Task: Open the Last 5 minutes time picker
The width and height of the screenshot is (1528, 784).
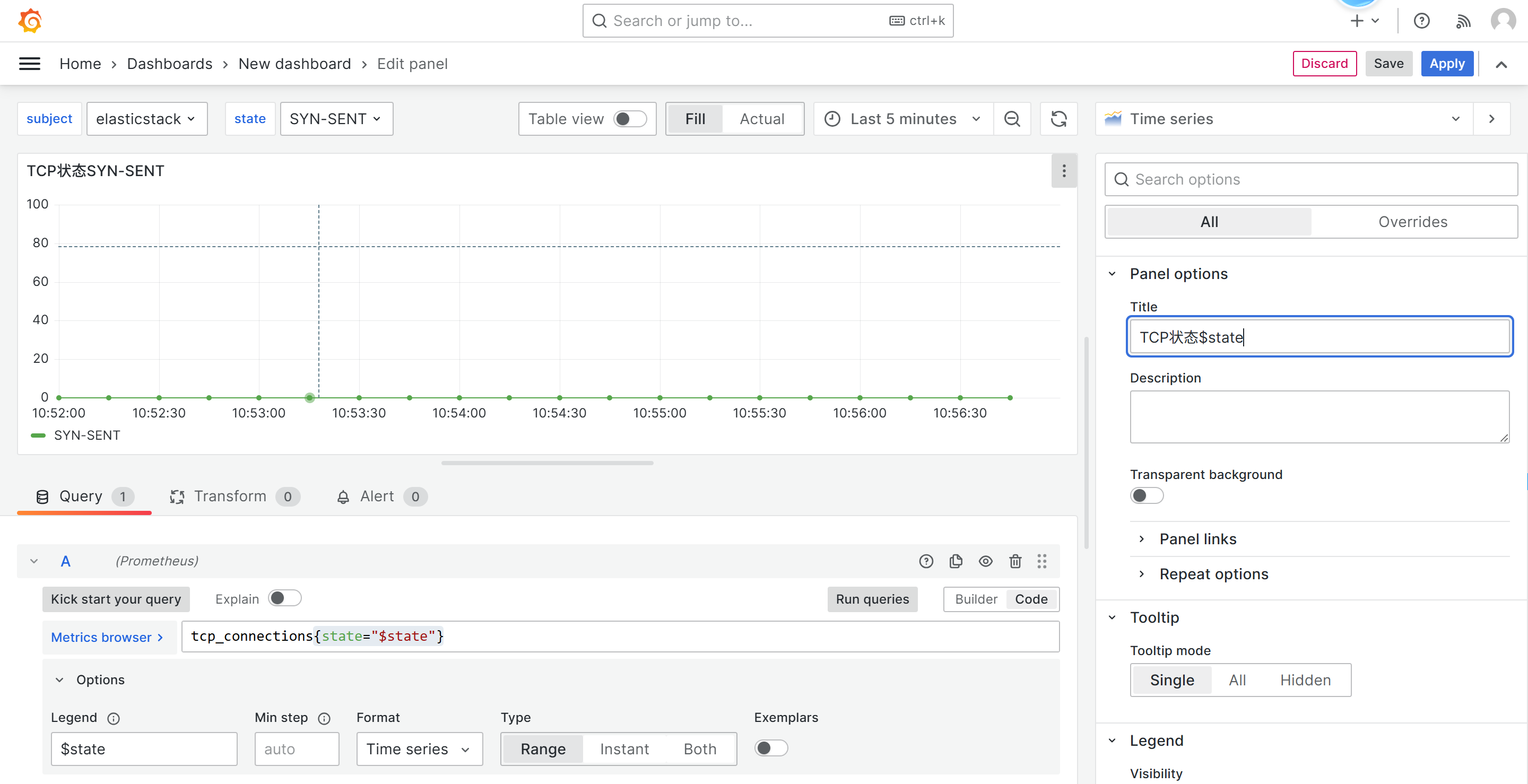Action: pyautogui.click(x=904, y=119)
